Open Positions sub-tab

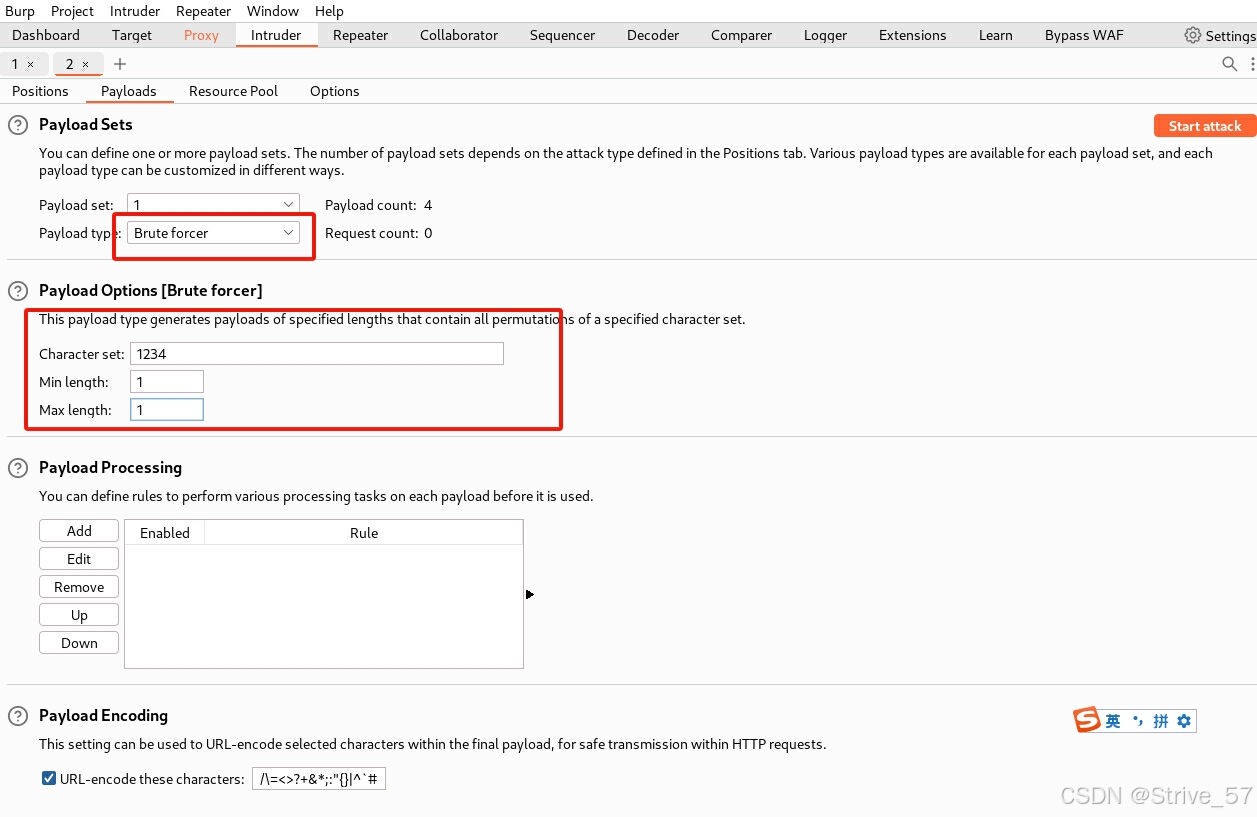coord(40,91)
